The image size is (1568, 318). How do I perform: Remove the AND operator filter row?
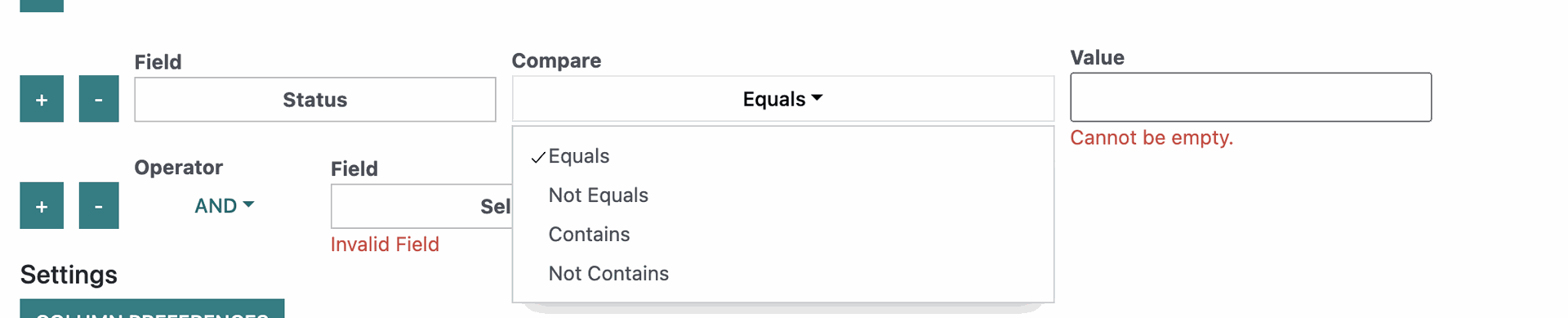(x=99, y=205)
